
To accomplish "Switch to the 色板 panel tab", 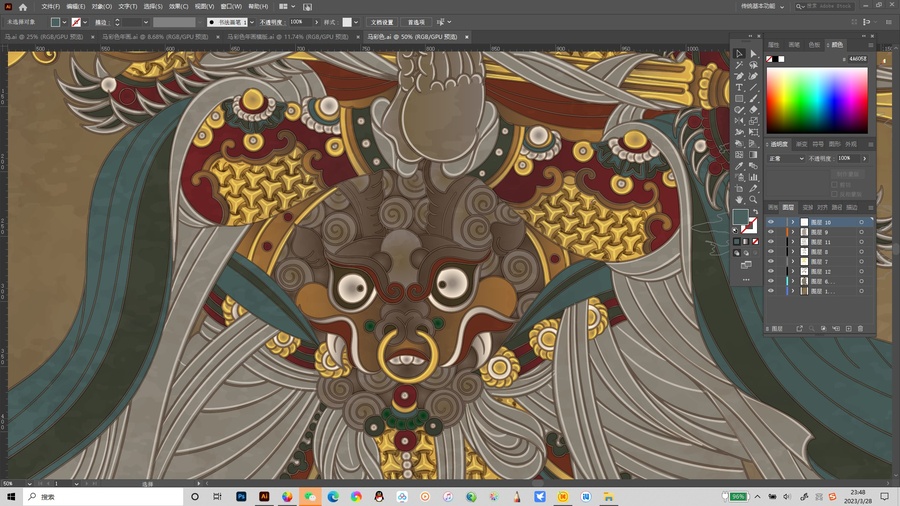I will 814,45.
